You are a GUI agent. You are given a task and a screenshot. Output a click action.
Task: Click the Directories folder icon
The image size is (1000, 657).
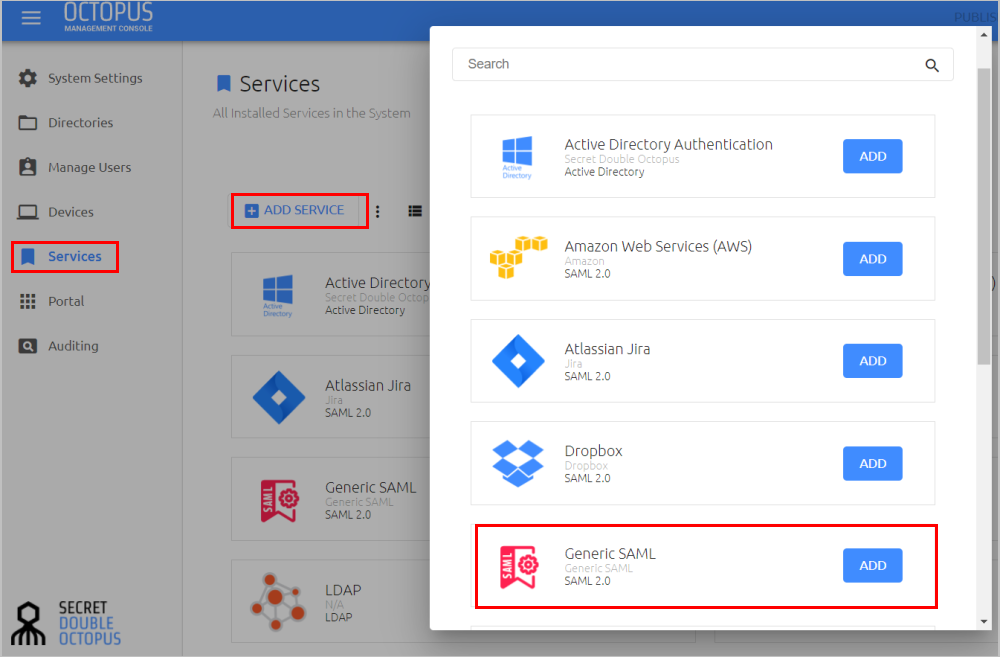tap(27, 122)
